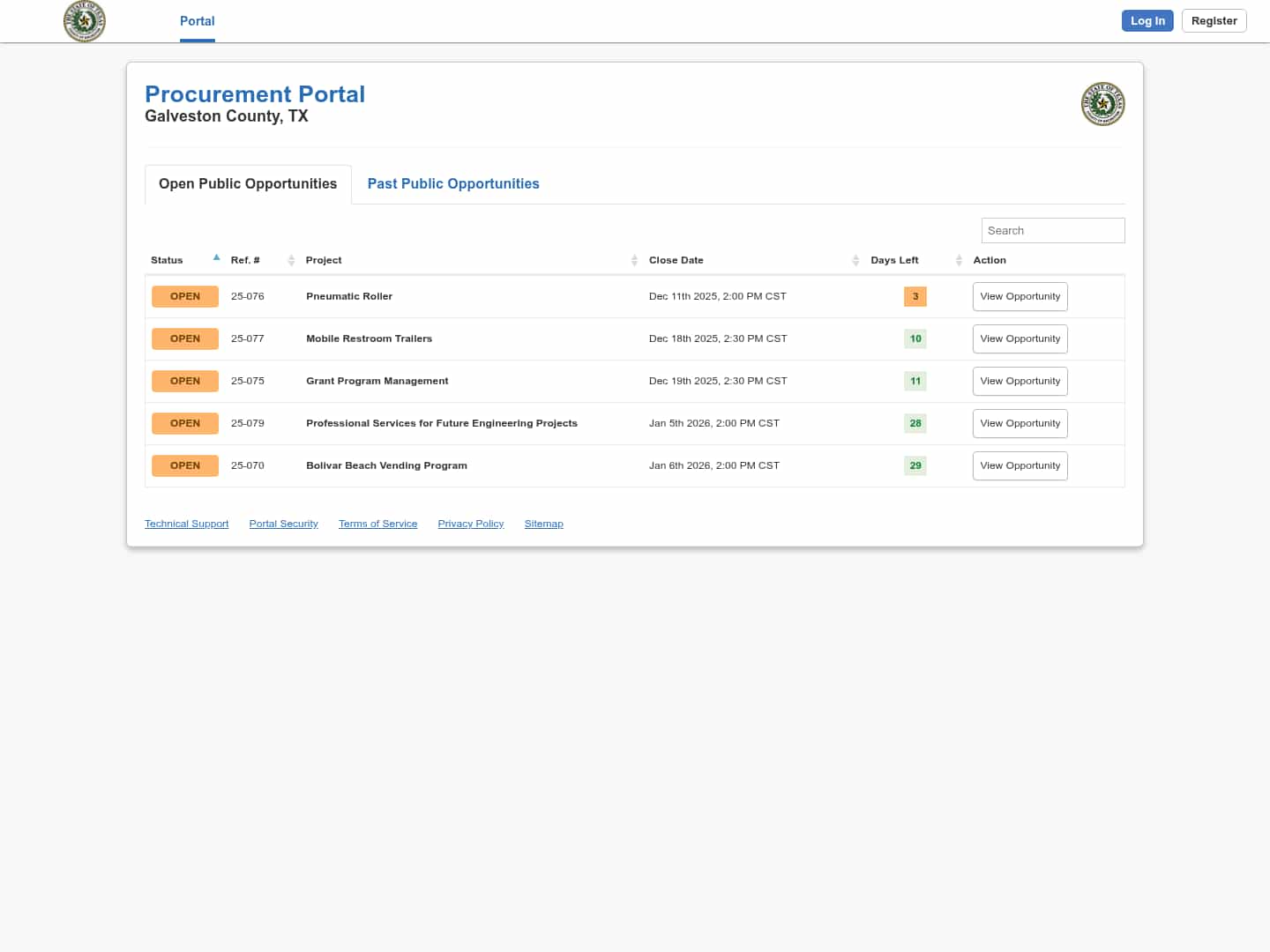Sort by Close Date column arrows
Viewport: 1270px width, 952px height.
pos(855,260)
